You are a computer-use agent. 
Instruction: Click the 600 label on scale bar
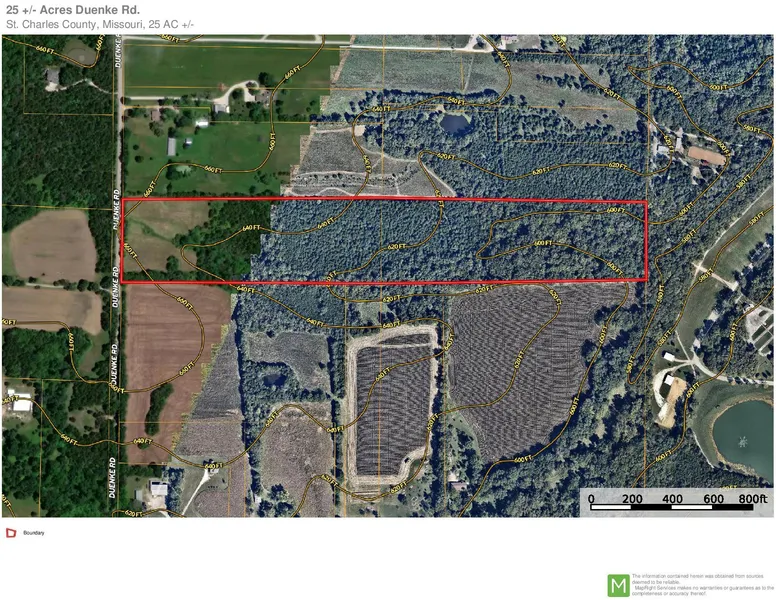(713, 499)
